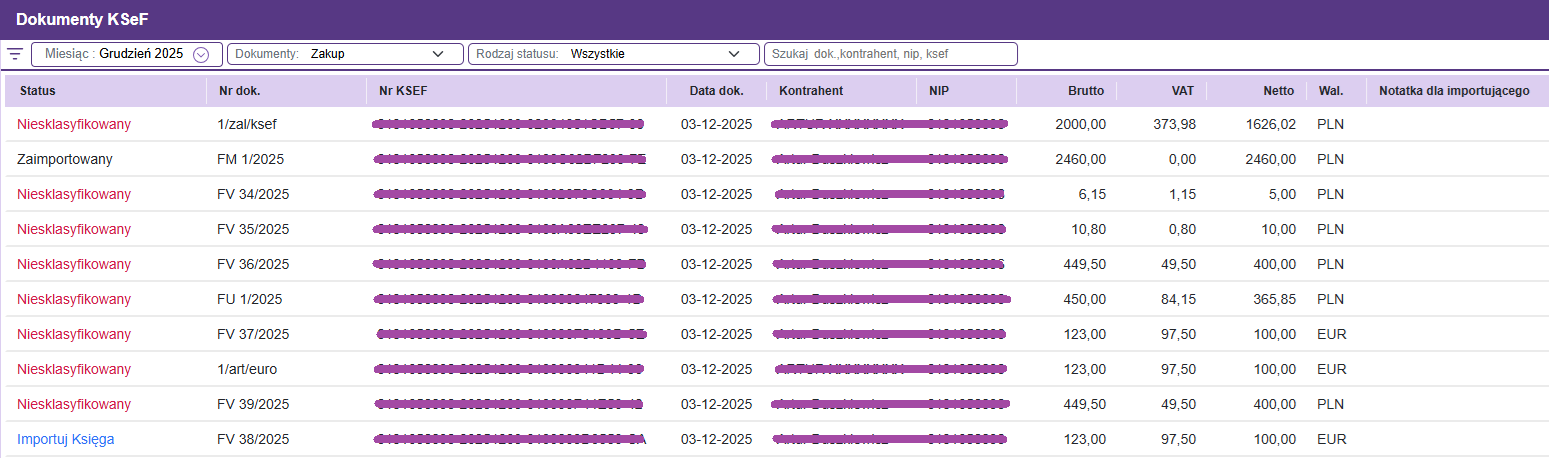The width and height of the screenshot is (1549, 458).
Task: Sort by the Nr KSEF column header
Action: 403,91
